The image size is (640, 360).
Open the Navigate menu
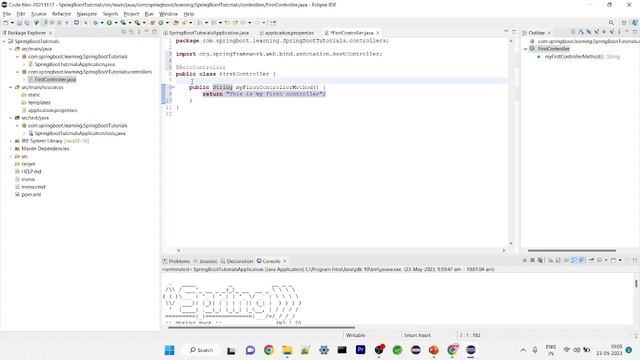tap(87, 14)
